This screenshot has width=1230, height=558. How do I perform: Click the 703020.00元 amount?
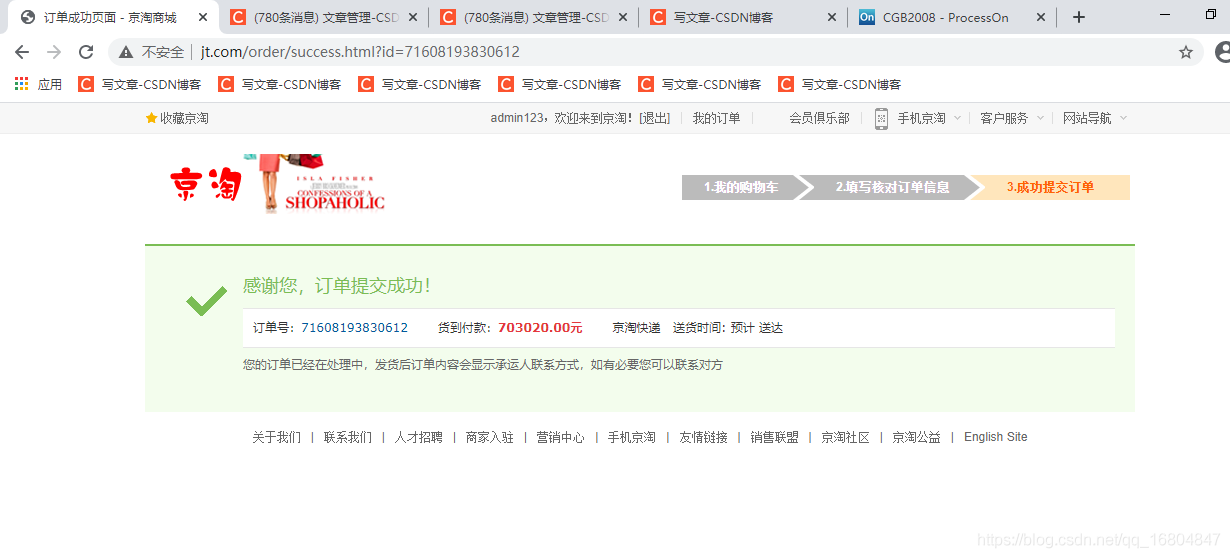[540, 328]
